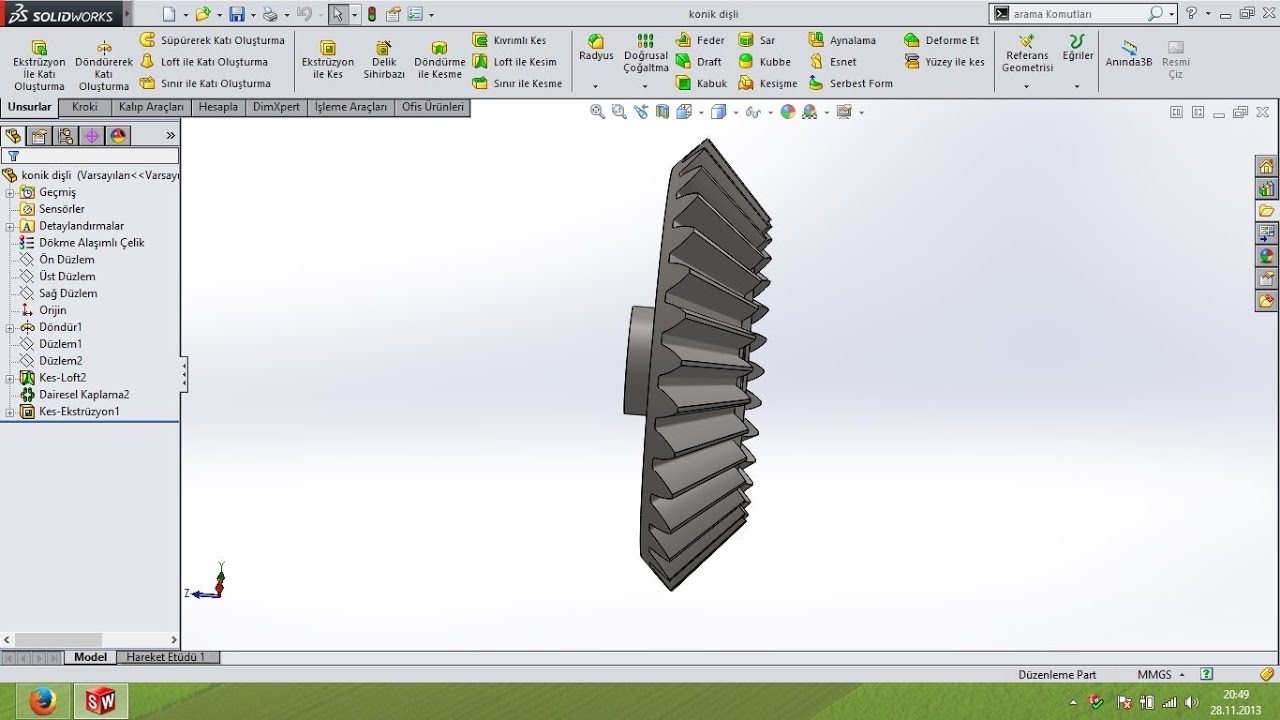Open the Edit Appearance color ball

click(x=788, y=112)
